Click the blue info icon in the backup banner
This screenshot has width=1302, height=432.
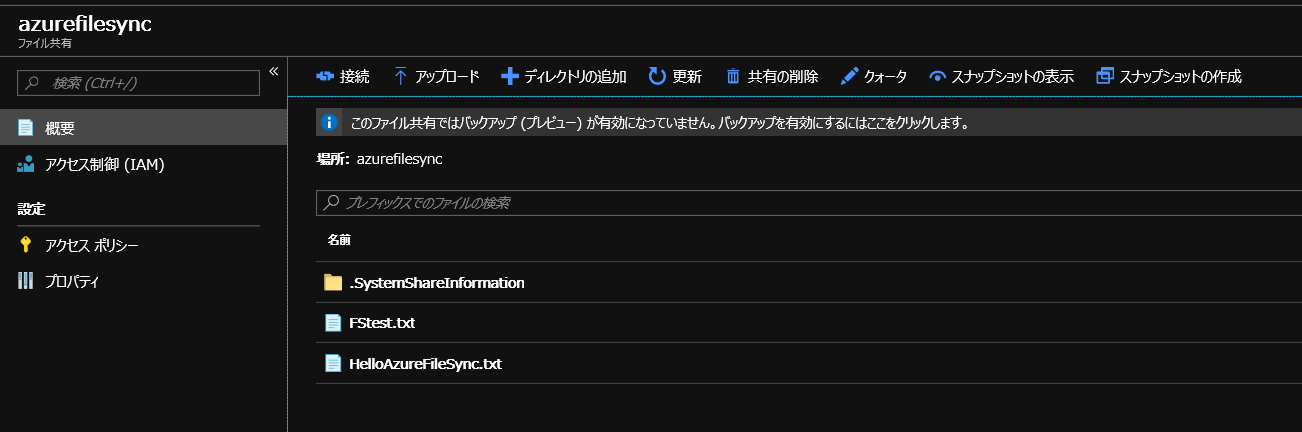[328, 123]
